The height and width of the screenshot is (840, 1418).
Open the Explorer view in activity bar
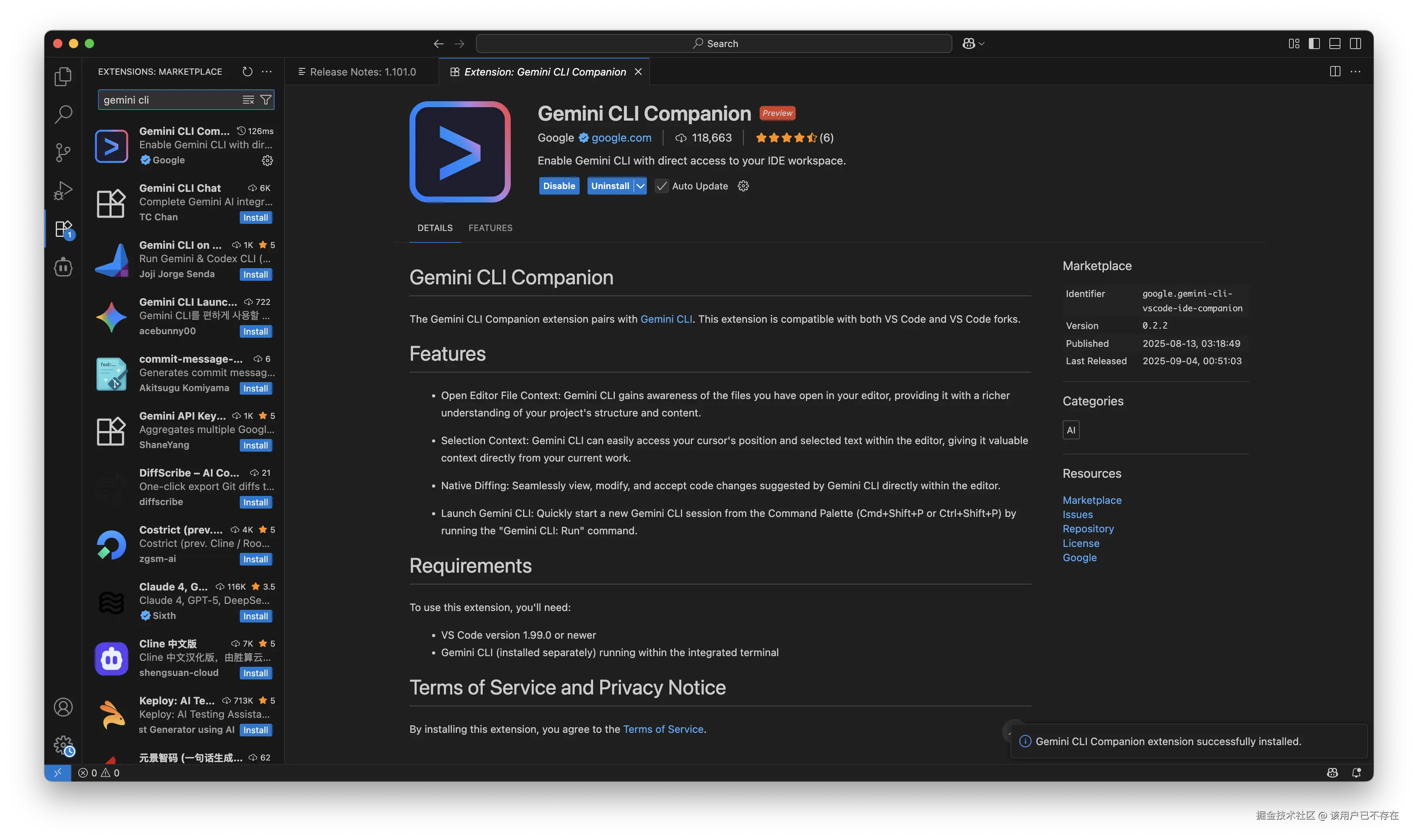click(x=63, y=76)
